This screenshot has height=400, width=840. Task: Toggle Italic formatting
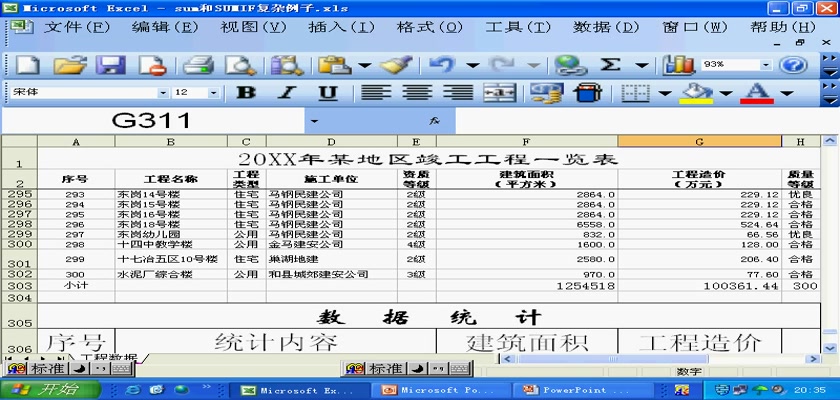pyautogui.click(x=287, y=93)
